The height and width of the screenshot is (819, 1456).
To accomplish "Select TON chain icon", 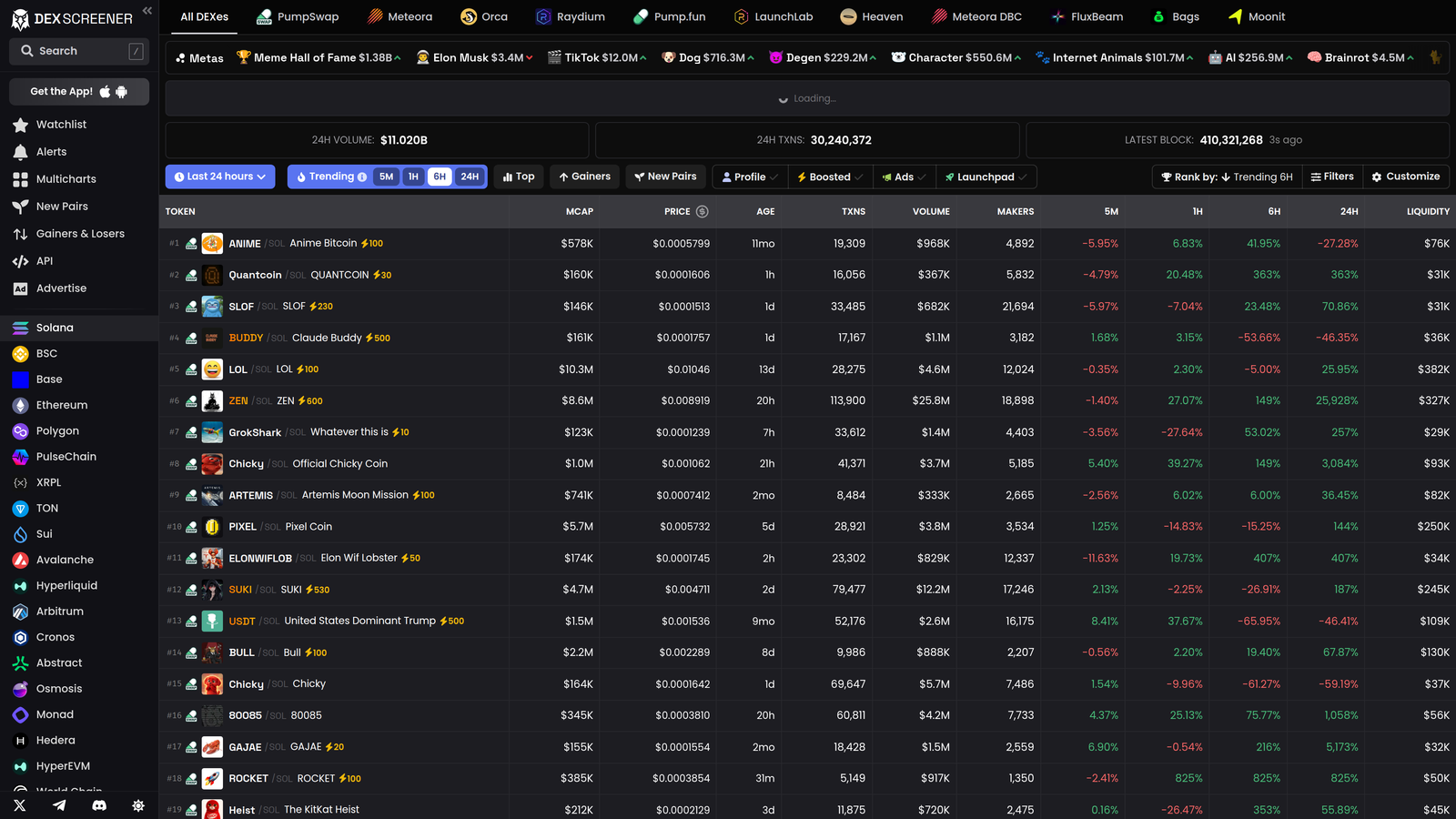I will pos(20,509).
